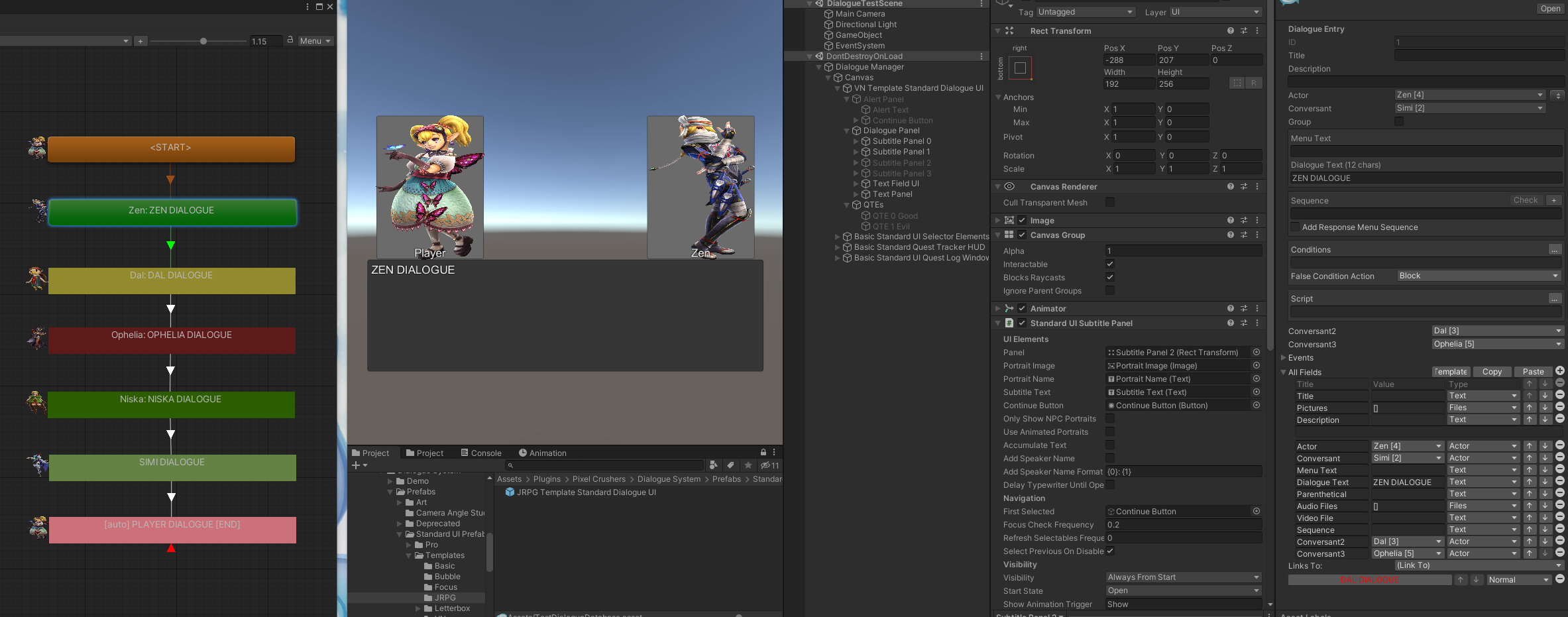Viewport: 1568px width, 617px height.
Task: Uncheck the Blocks Raycasts checkbox
Action: click(1109, 277)
